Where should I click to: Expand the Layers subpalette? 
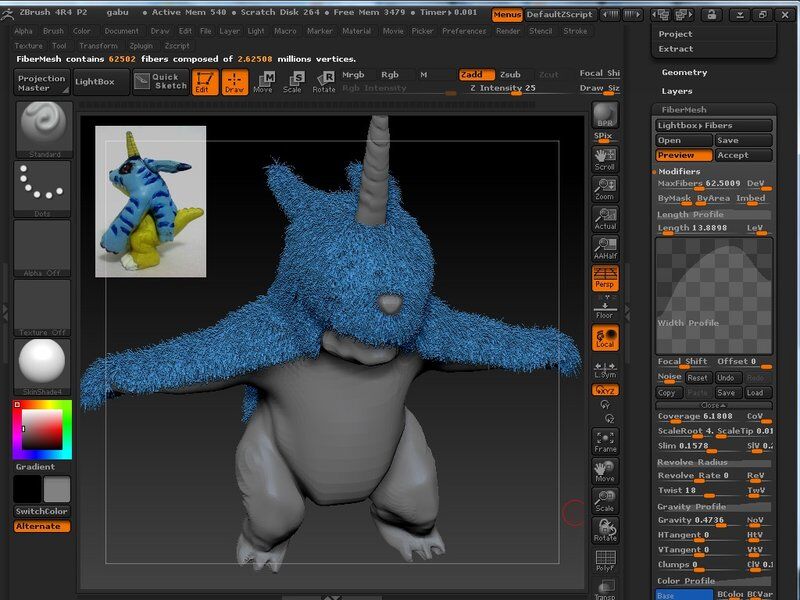point(677,91)
